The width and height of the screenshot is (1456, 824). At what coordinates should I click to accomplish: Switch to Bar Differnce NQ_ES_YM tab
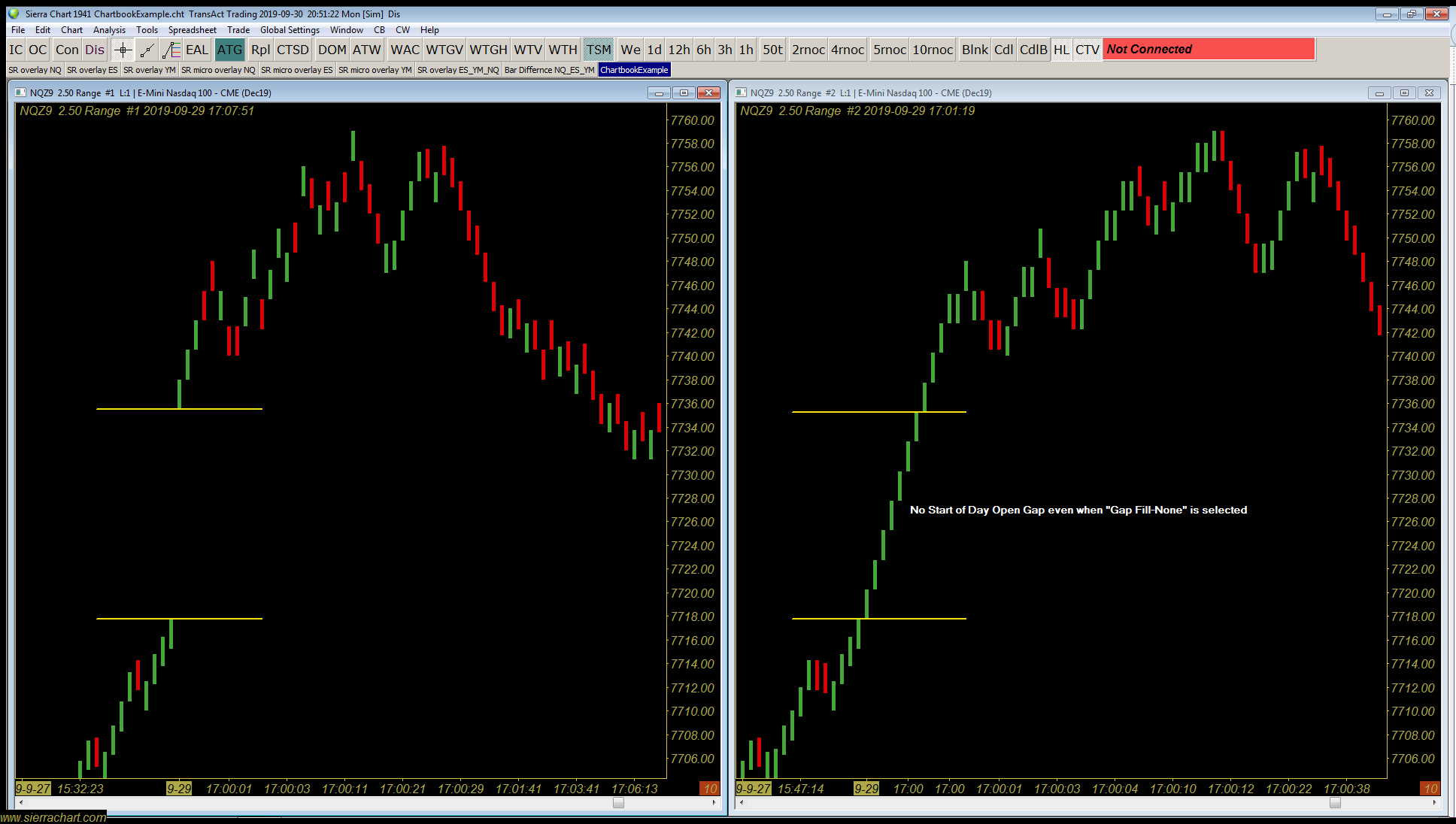pos(549,70)
